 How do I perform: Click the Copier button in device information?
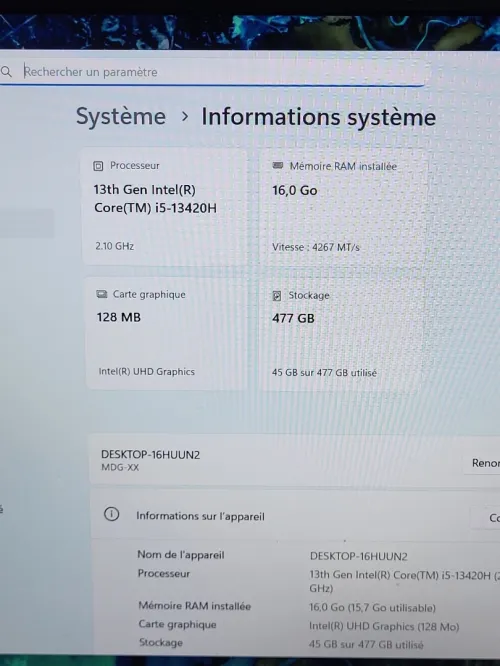[486, 518]
